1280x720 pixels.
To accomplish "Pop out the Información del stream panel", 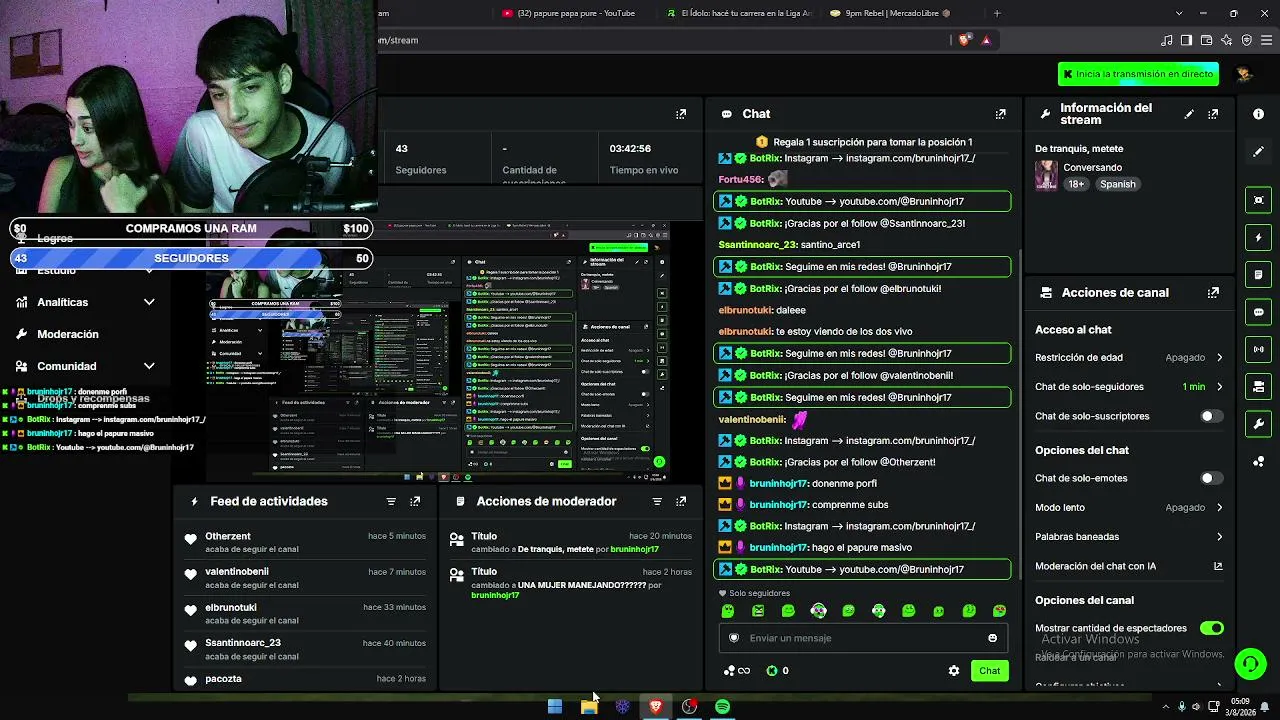I will click(1213, 114).
